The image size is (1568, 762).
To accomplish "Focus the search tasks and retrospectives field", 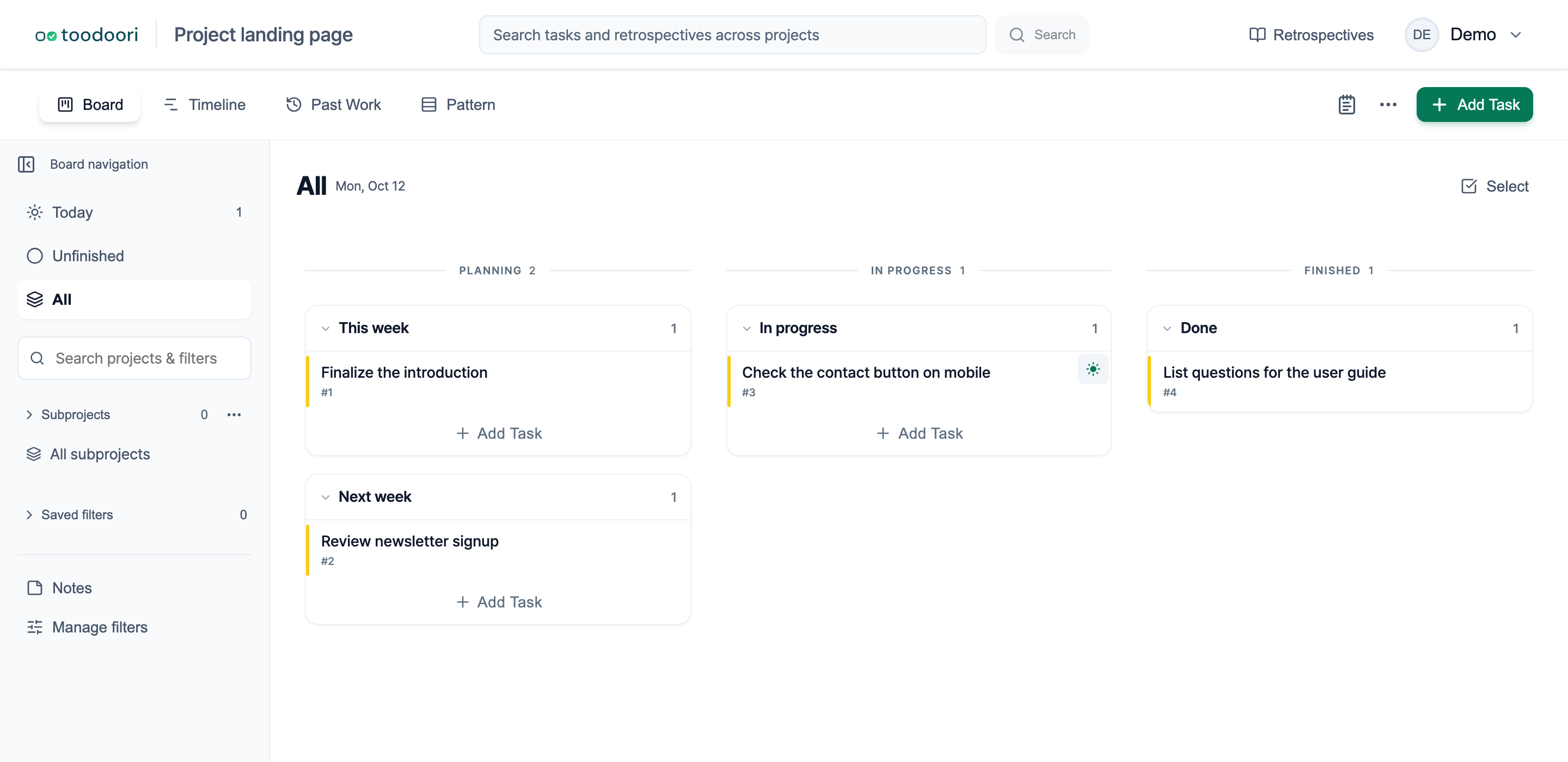I will pyautogui.click(x=732, y=35).
